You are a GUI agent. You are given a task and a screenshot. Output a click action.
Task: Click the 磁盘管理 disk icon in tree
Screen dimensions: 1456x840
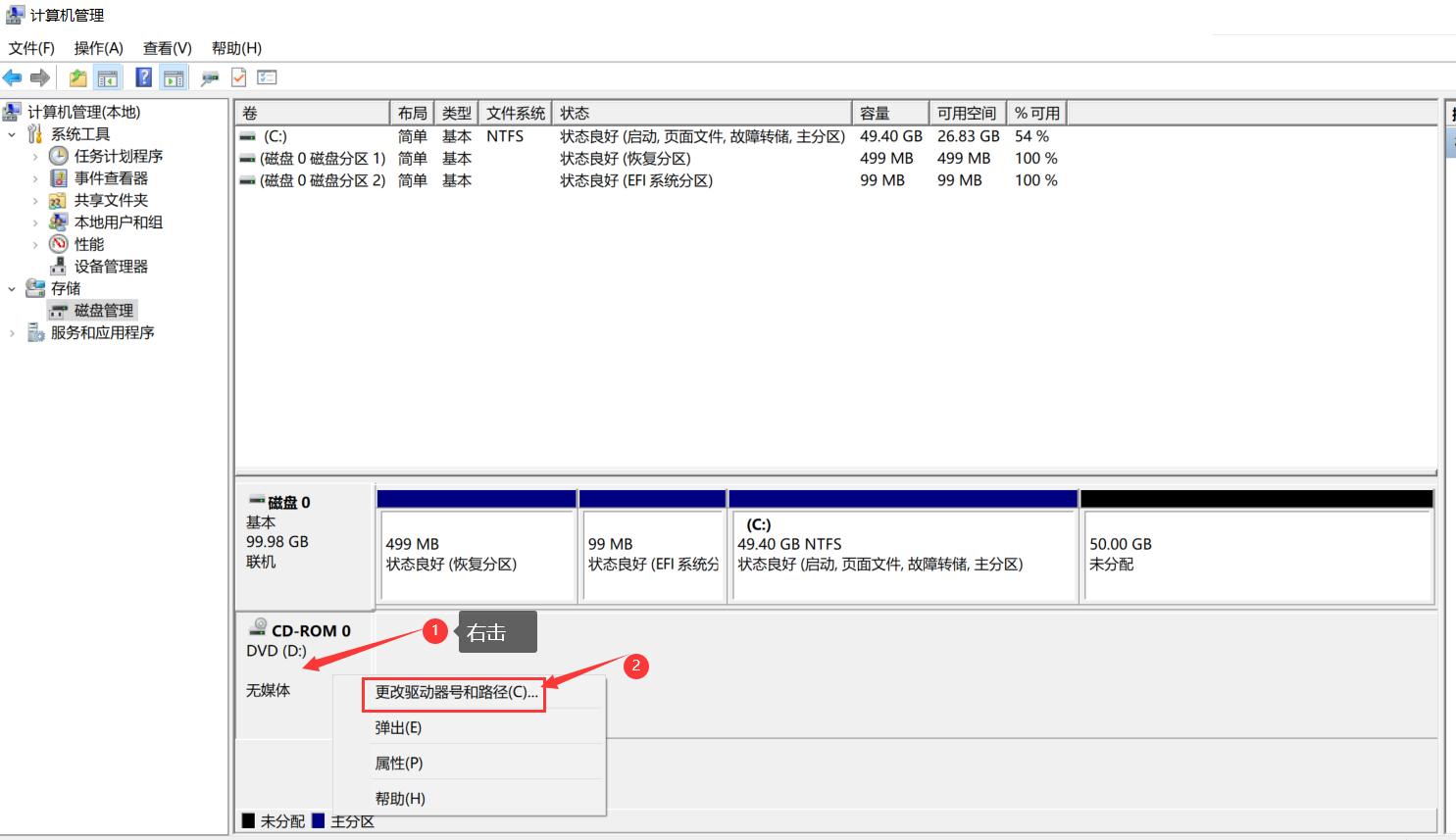pyautogui.click(x=59, y=311)
